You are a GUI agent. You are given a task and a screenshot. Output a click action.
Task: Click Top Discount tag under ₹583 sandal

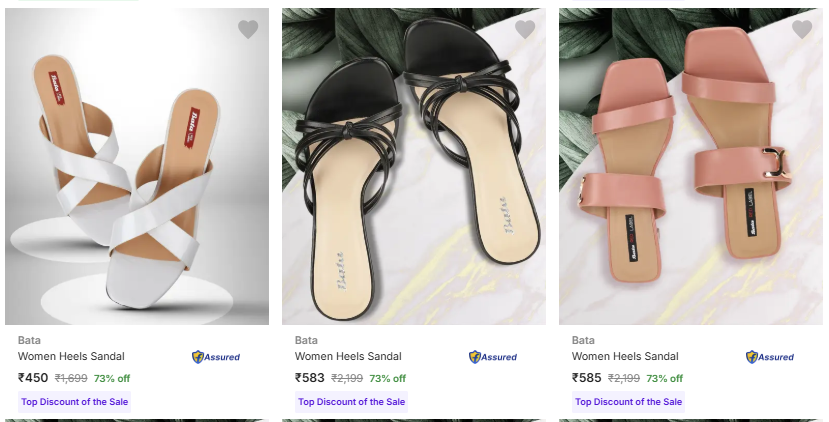pos(351,402)
